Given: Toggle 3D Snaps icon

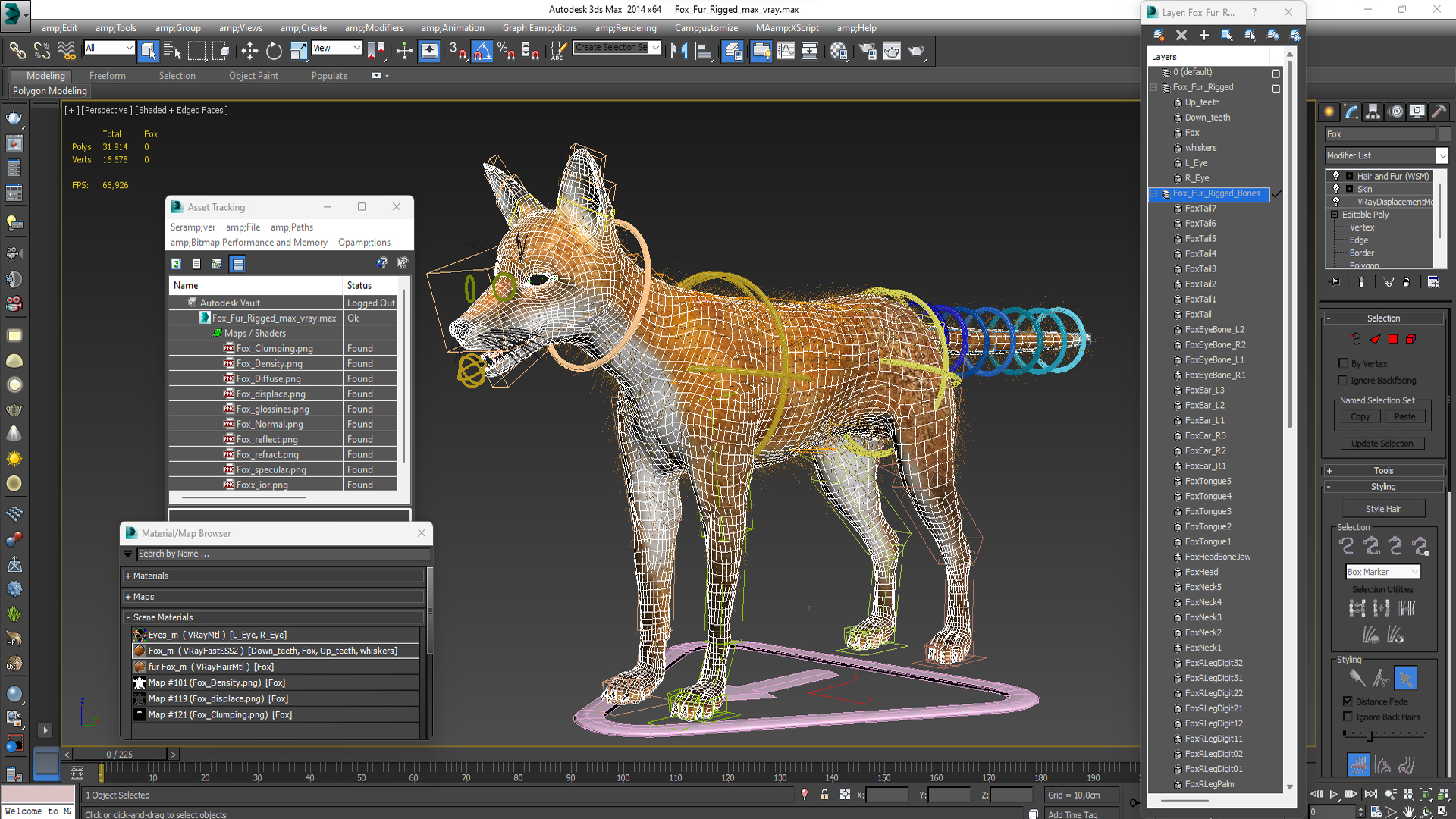Looking at the screenshot, I should (457, 51).
